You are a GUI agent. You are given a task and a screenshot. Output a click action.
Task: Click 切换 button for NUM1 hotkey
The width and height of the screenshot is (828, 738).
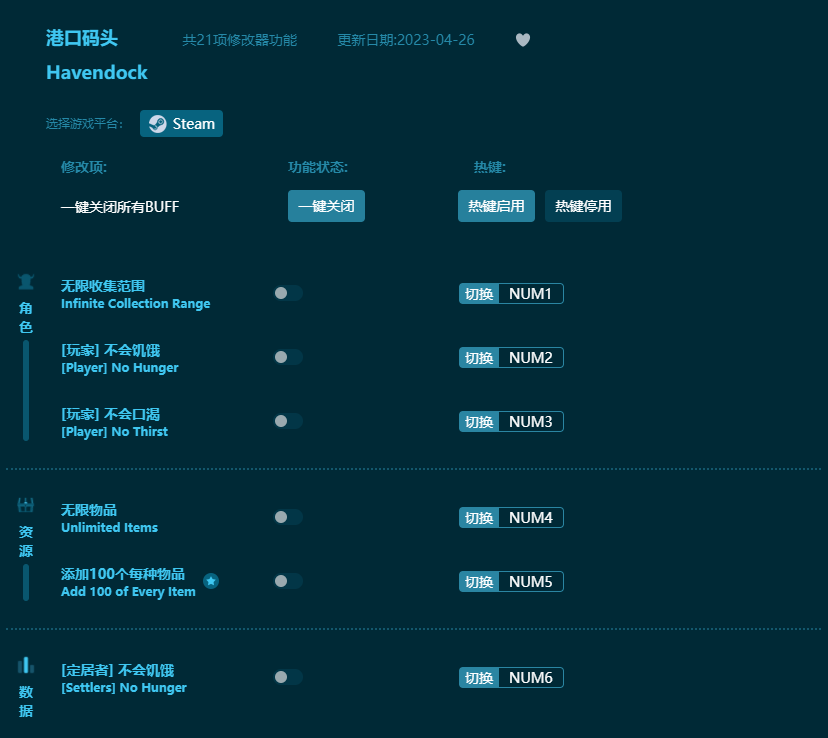(x=479, y=294)
